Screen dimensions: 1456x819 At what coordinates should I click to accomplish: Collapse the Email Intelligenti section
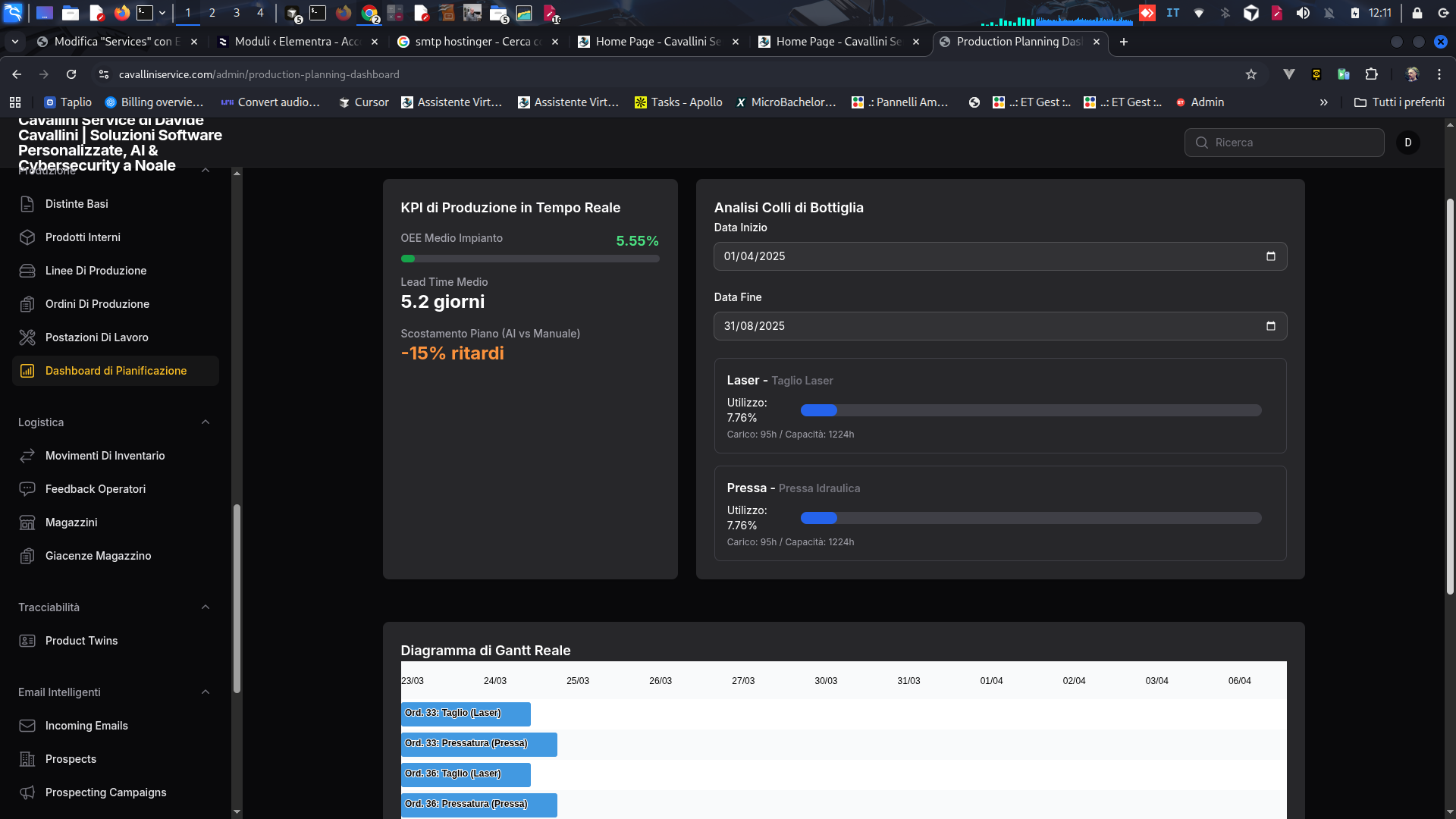tap(206, 692)
